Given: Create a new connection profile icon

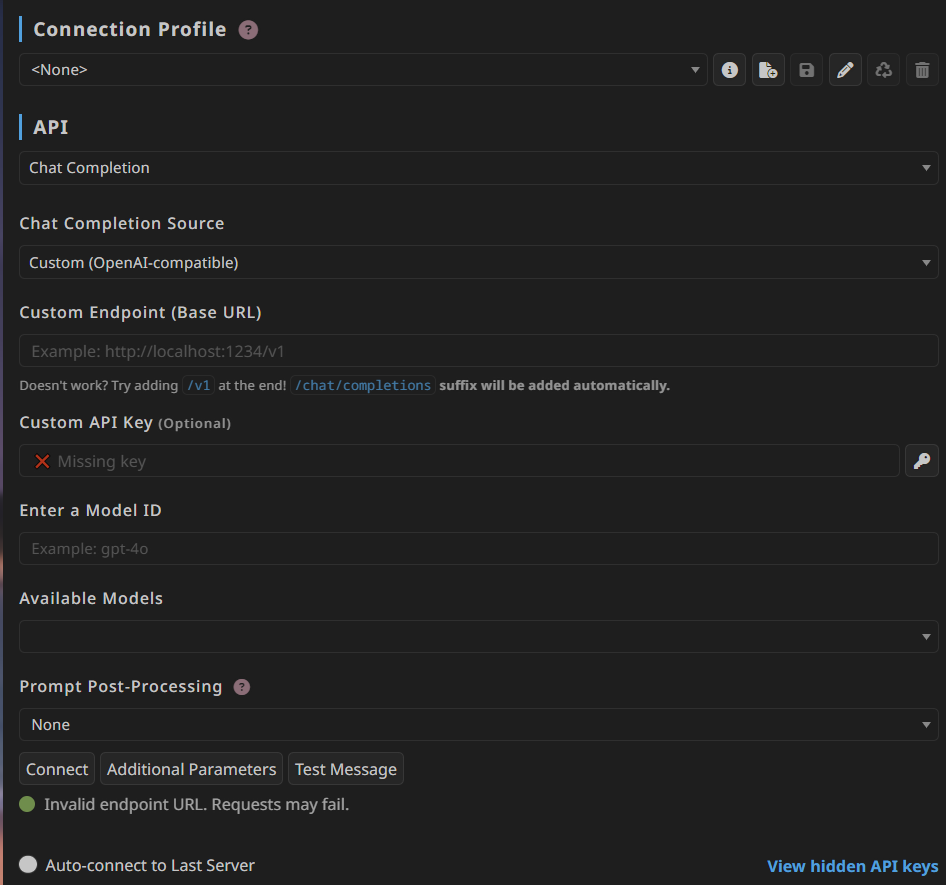Looking at the screenshot, I should tap(768, 70).
